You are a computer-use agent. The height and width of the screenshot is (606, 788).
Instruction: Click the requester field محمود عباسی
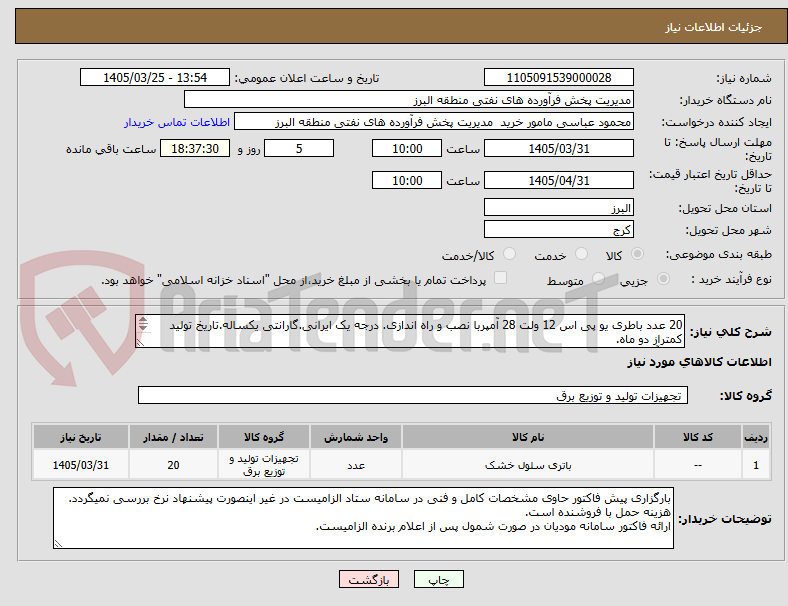pos(434,122)
